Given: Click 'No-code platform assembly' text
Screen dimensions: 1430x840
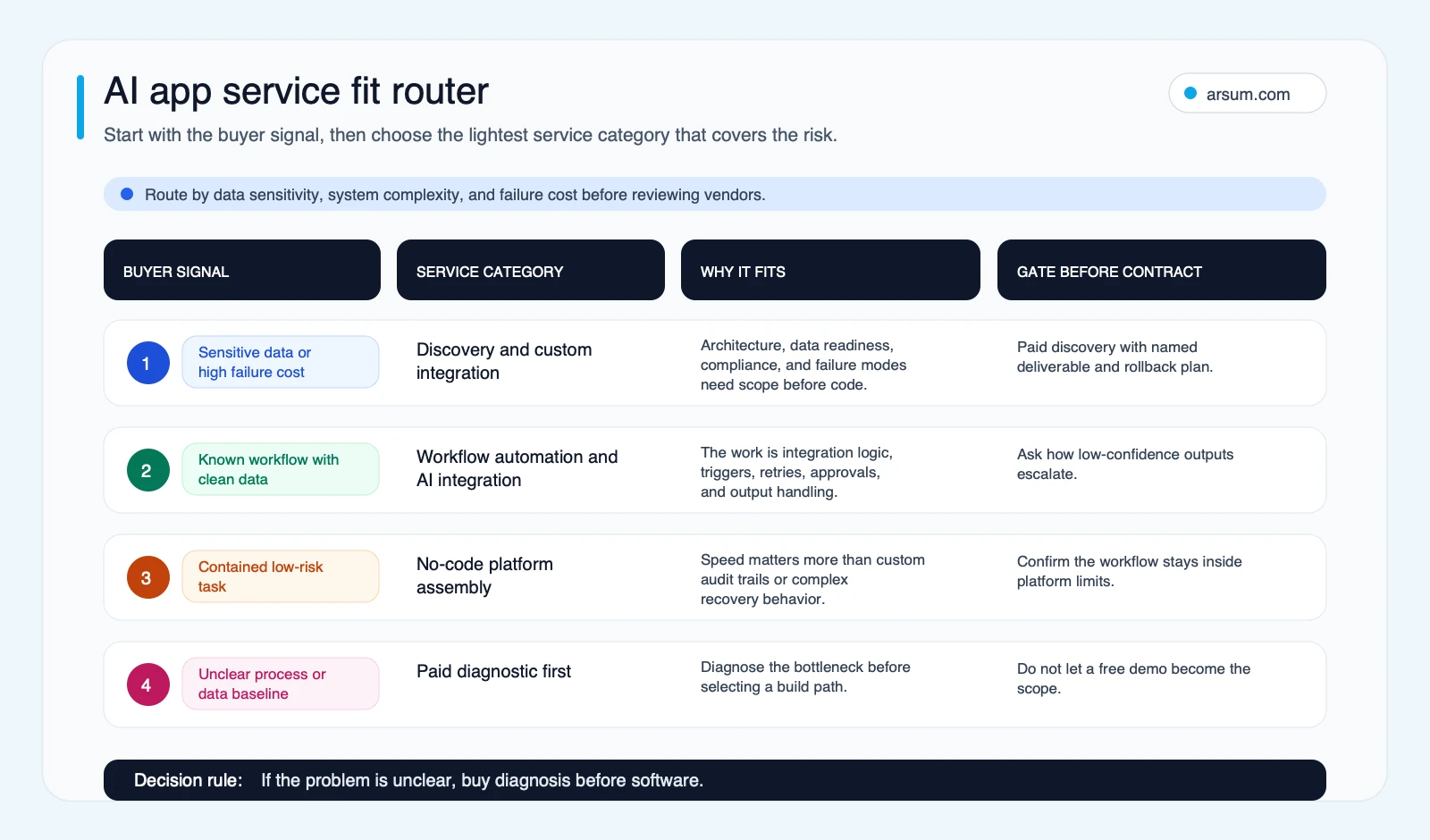Looking at the screenshot, I should click(x=484, y=575).
